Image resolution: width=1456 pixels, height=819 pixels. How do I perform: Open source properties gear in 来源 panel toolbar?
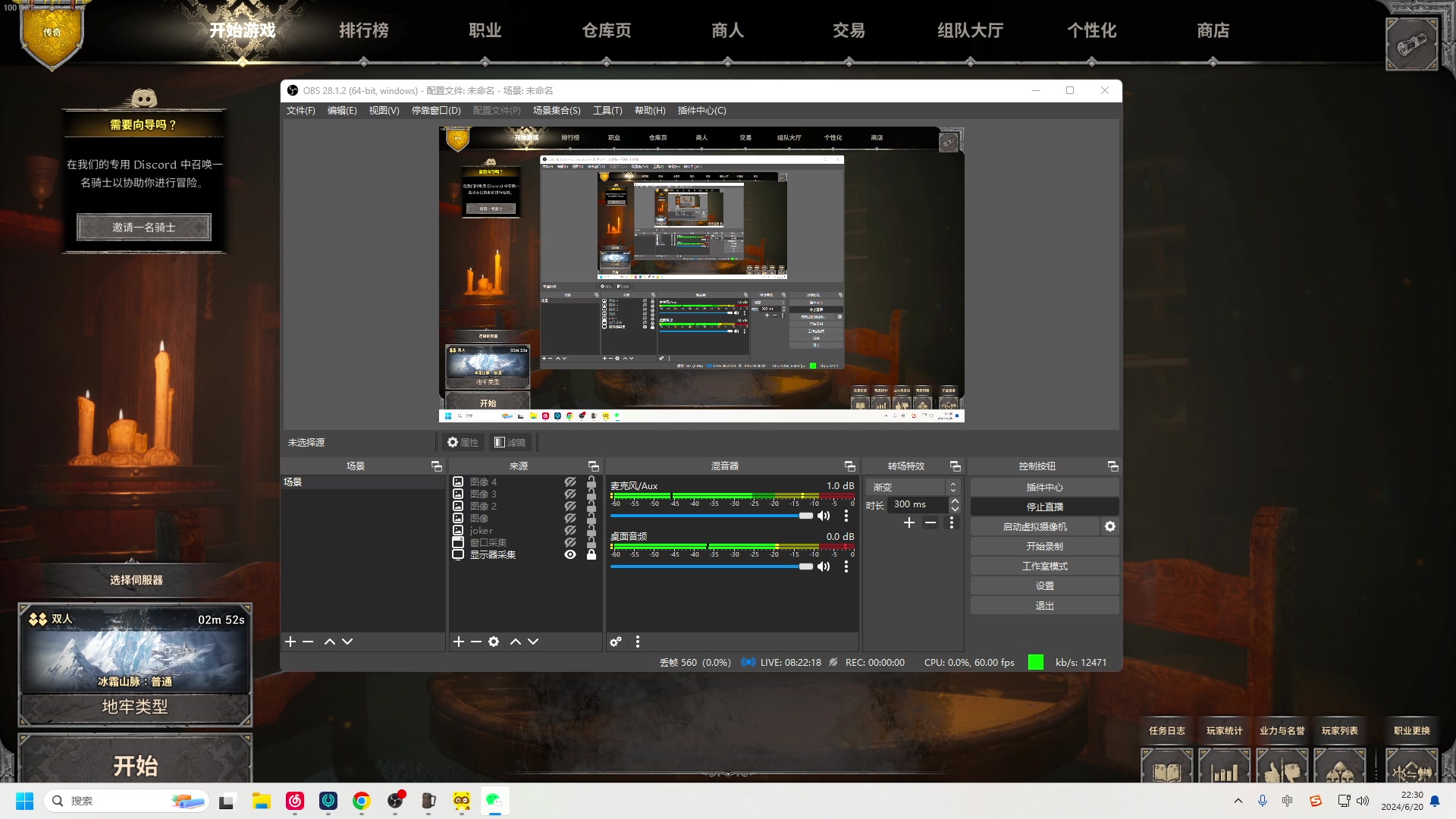click(x=494, y=642)
